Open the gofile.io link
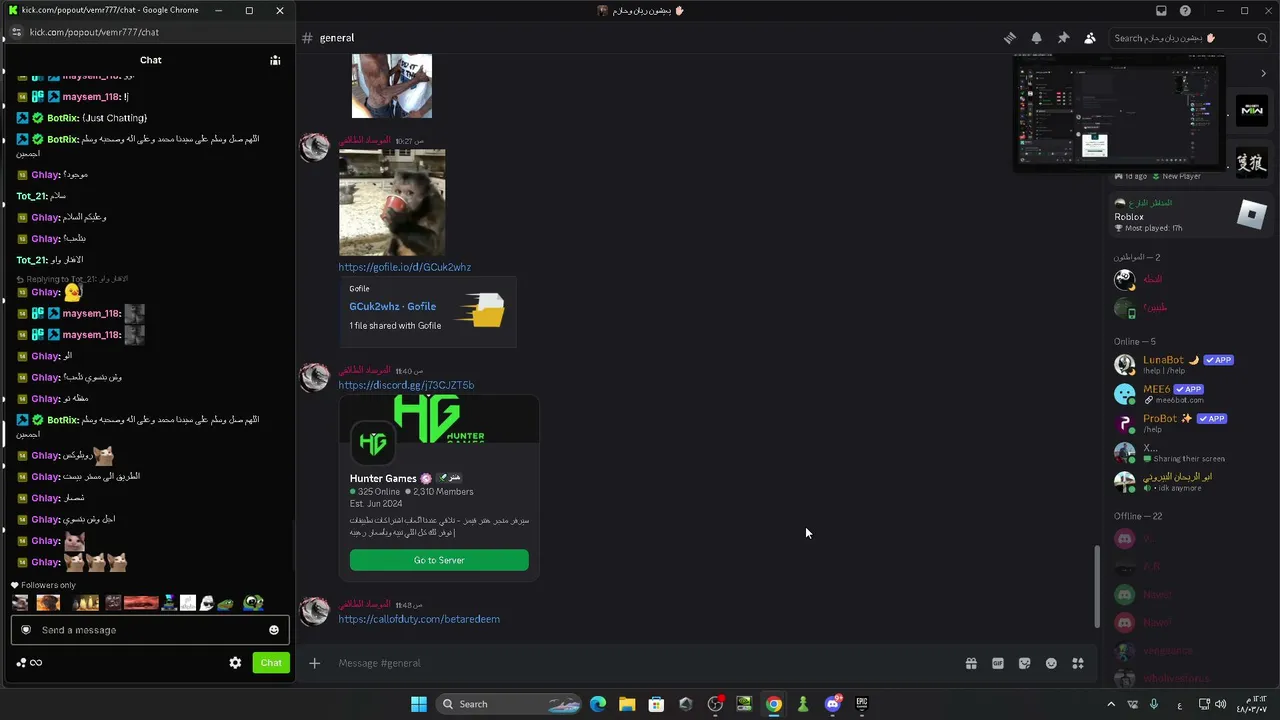This screenshot has width=1280, height=720. tap(404, 267)
